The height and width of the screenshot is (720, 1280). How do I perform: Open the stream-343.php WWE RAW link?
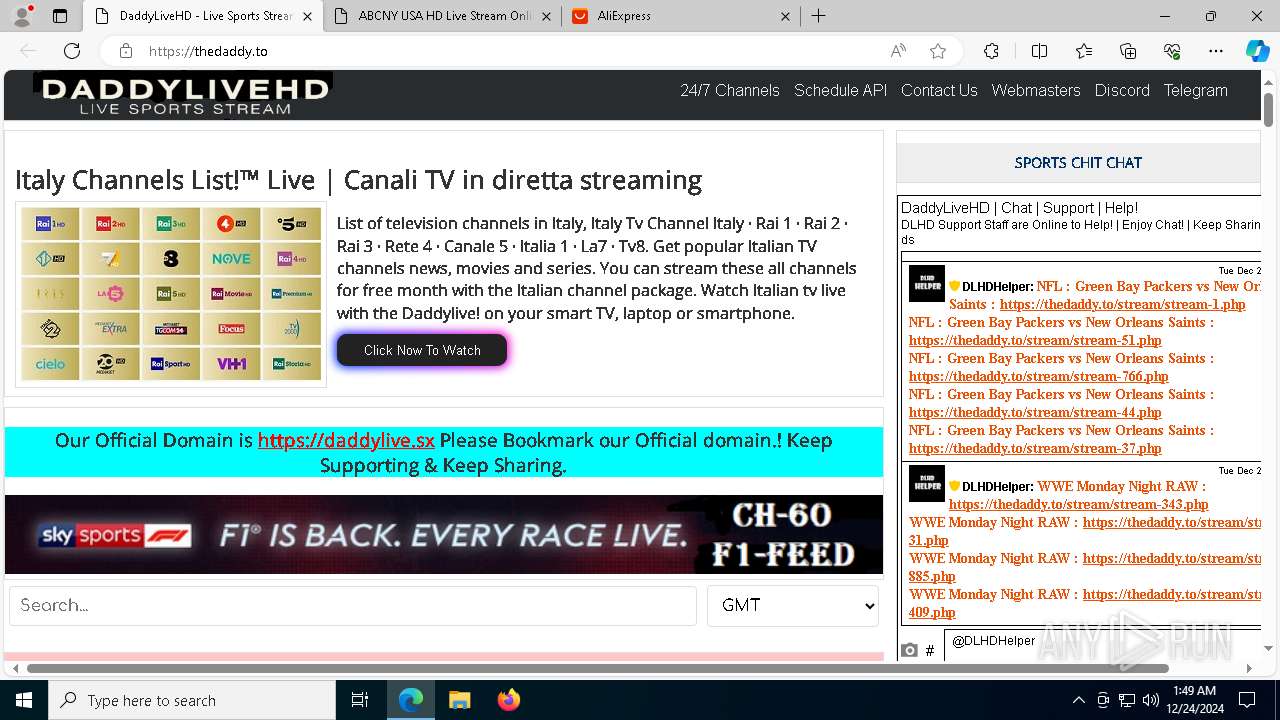click(x=1078, y=504)
